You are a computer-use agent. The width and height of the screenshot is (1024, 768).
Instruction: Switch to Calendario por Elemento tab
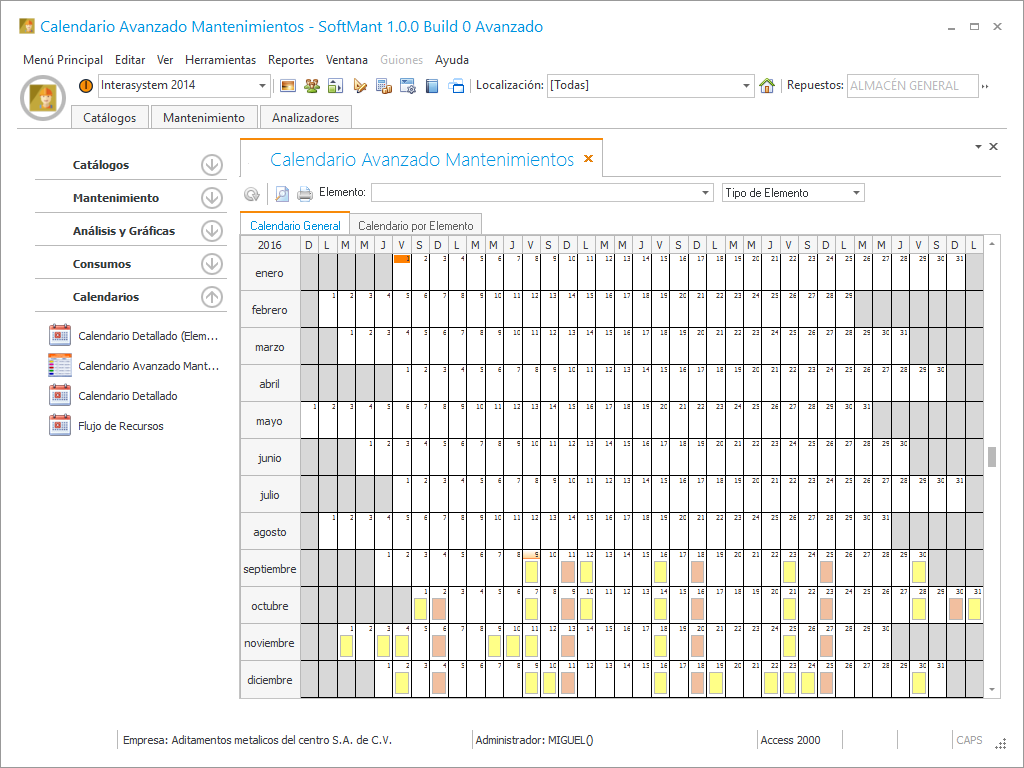[x=415, y=225]
